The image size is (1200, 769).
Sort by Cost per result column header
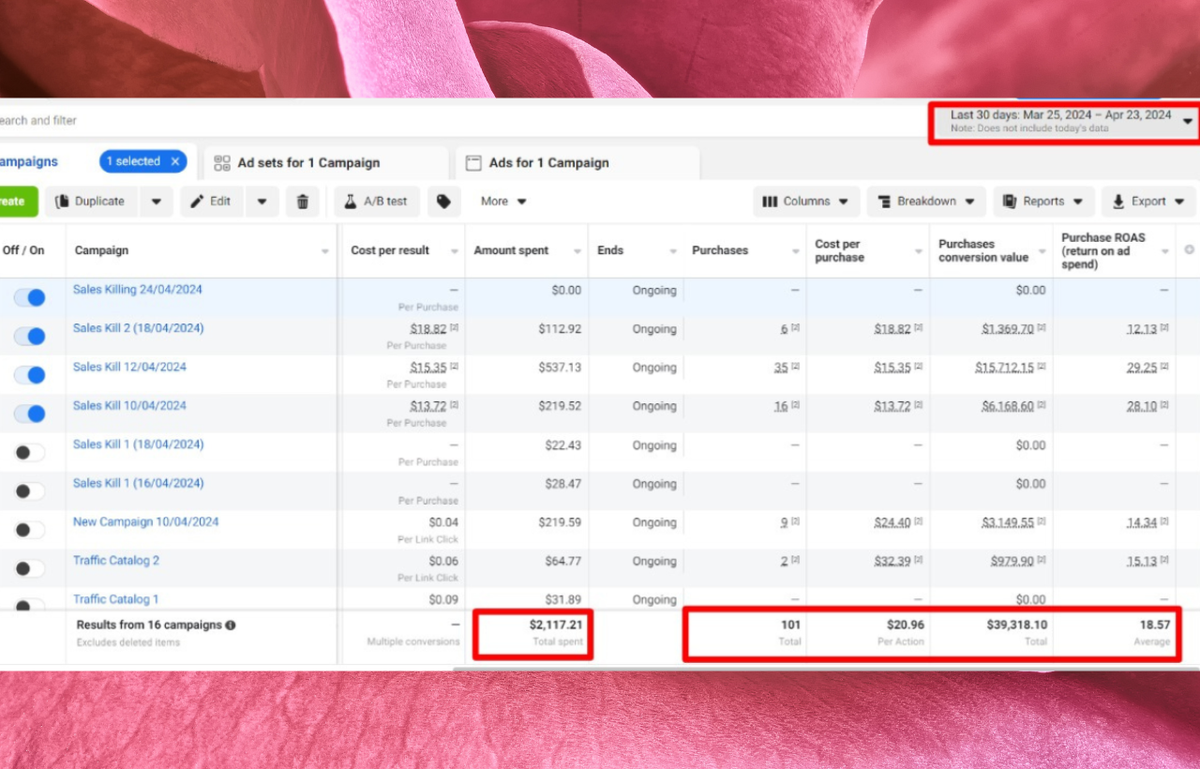click(404, 251)
